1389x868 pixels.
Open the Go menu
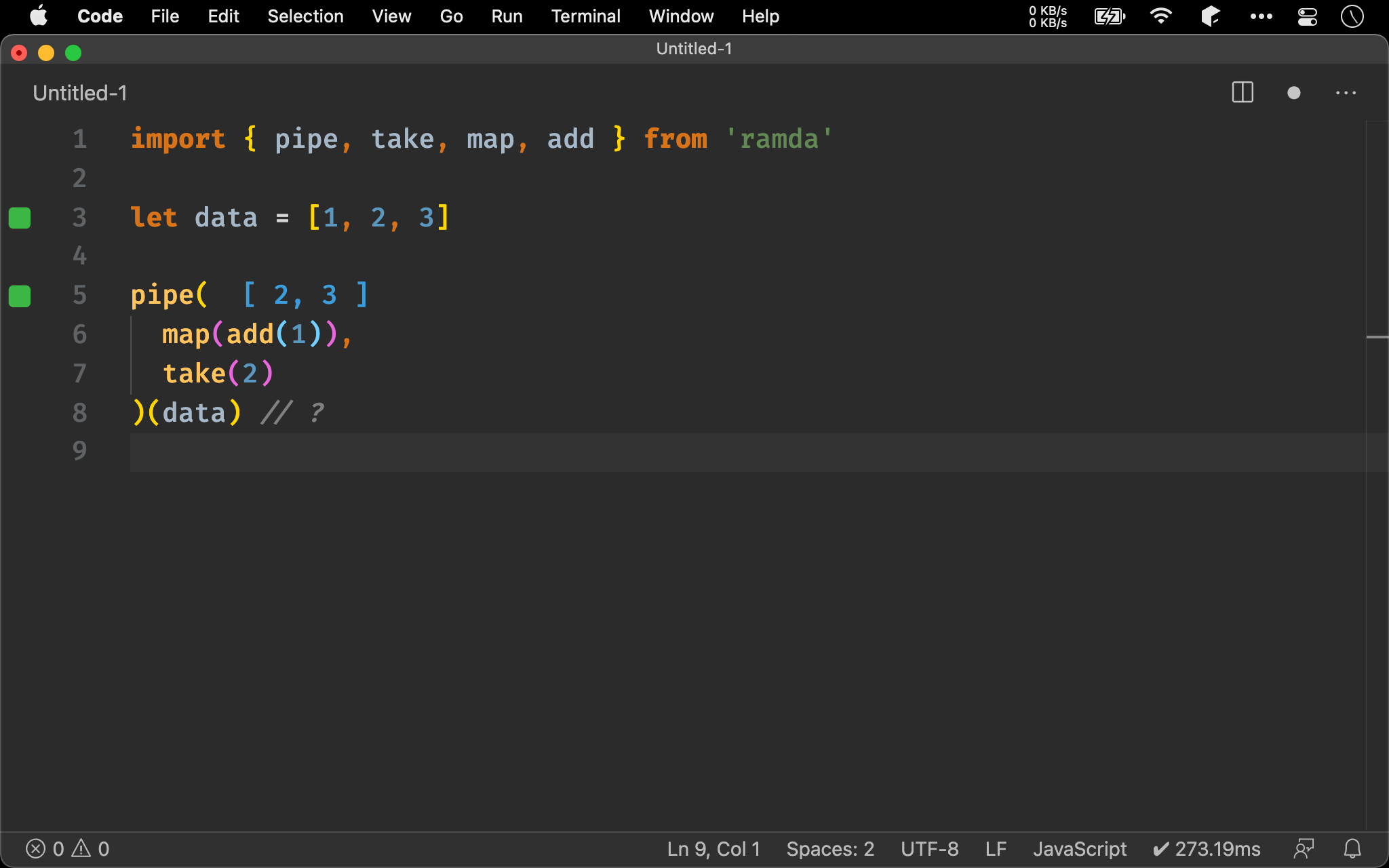tap(451, 16)
